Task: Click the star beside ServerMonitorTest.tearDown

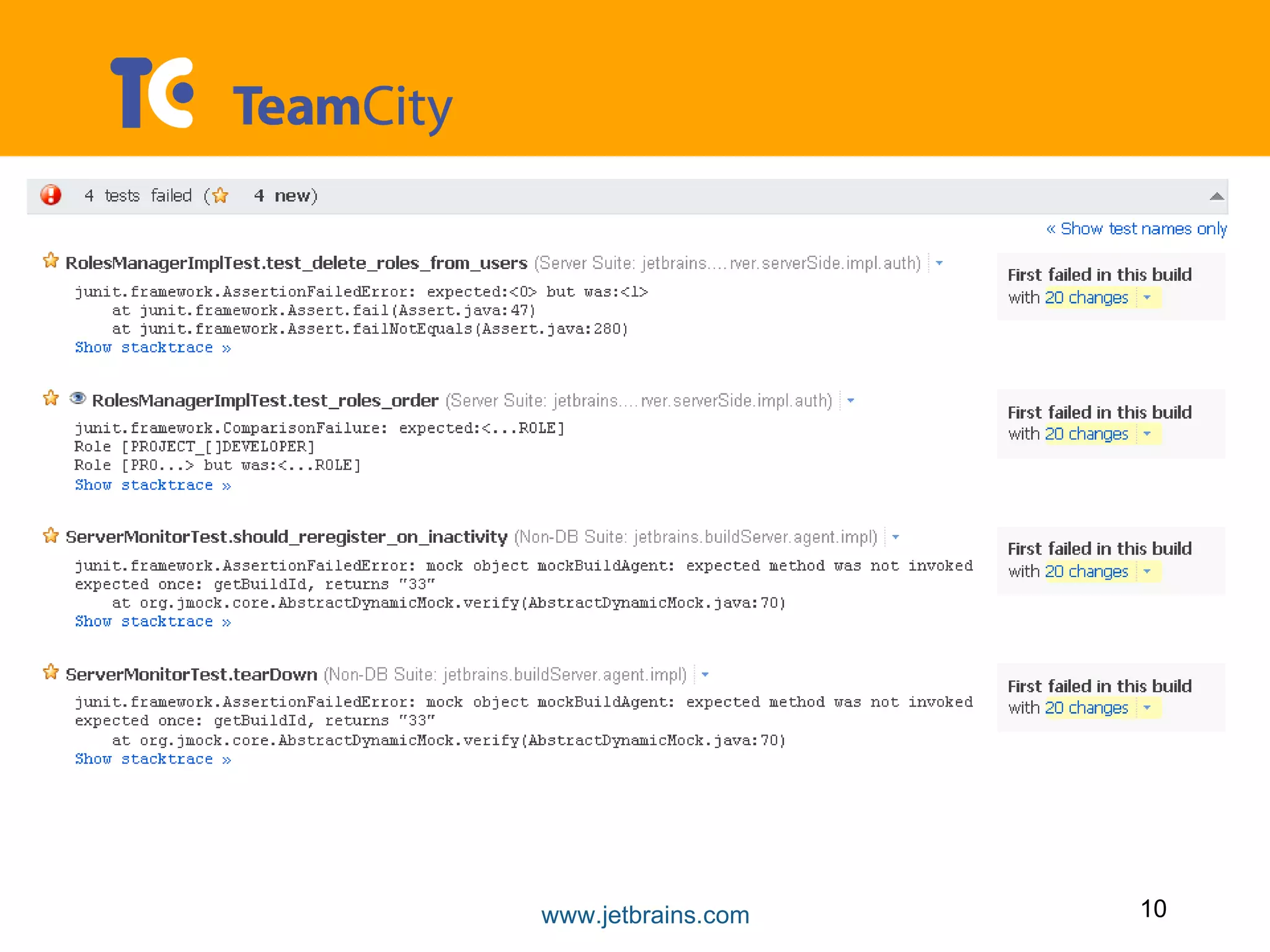Action: (51, 672)
